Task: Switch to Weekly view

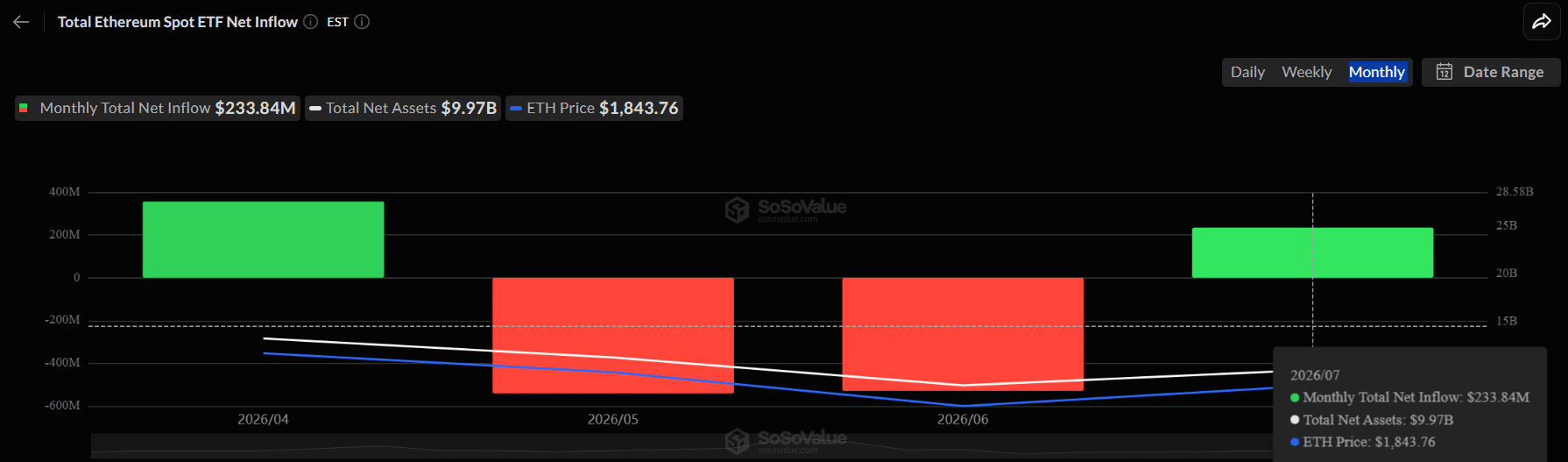Action: coord(1306,72)
